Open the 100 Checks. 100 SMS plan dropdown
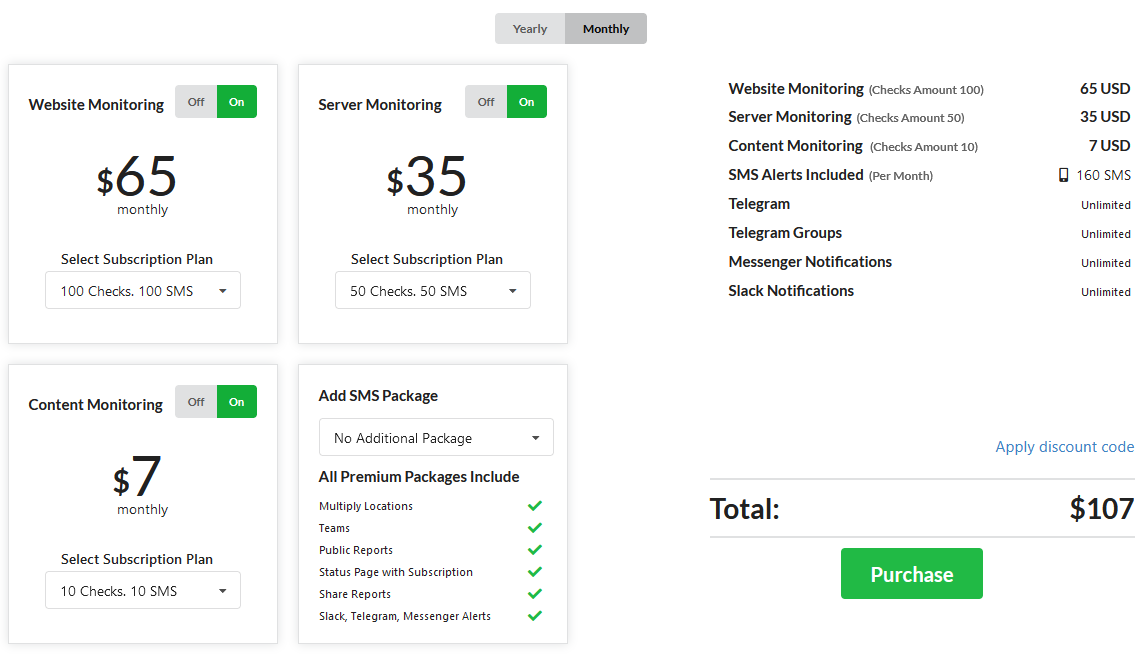Image resolution: width=1146 pixels, height=658 pixels. pos(143,290)
